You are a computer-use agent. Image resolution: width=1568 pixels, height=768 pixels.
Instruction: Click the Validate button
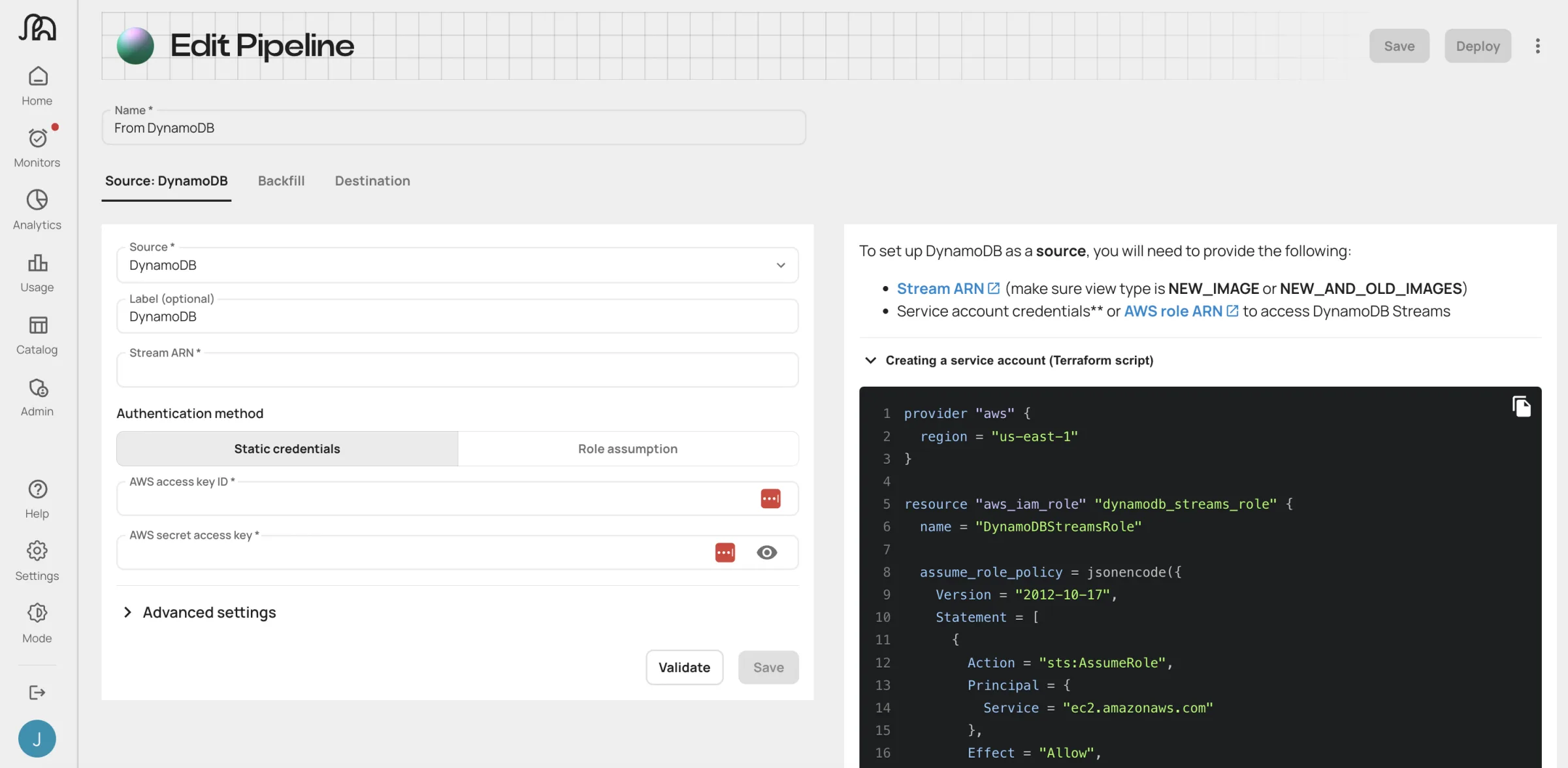684,667
